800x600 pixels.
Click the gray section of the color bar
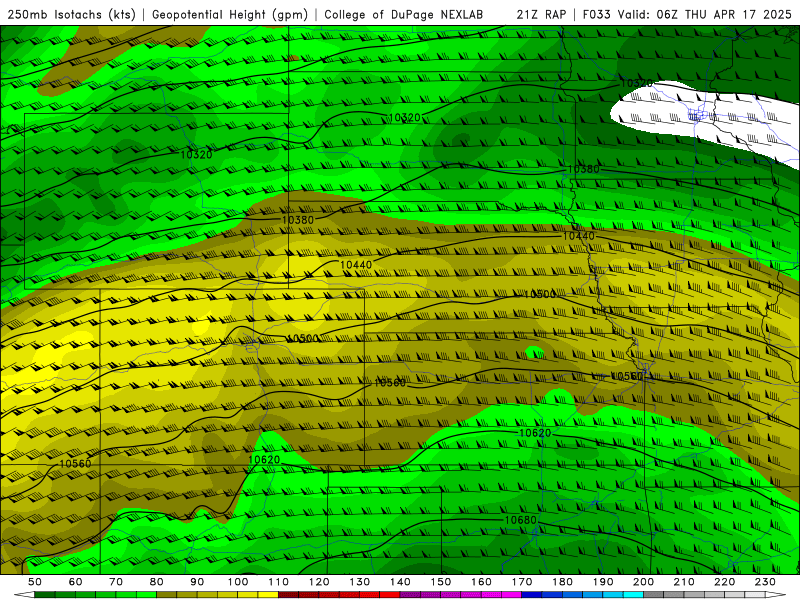[x=704, y=595]
